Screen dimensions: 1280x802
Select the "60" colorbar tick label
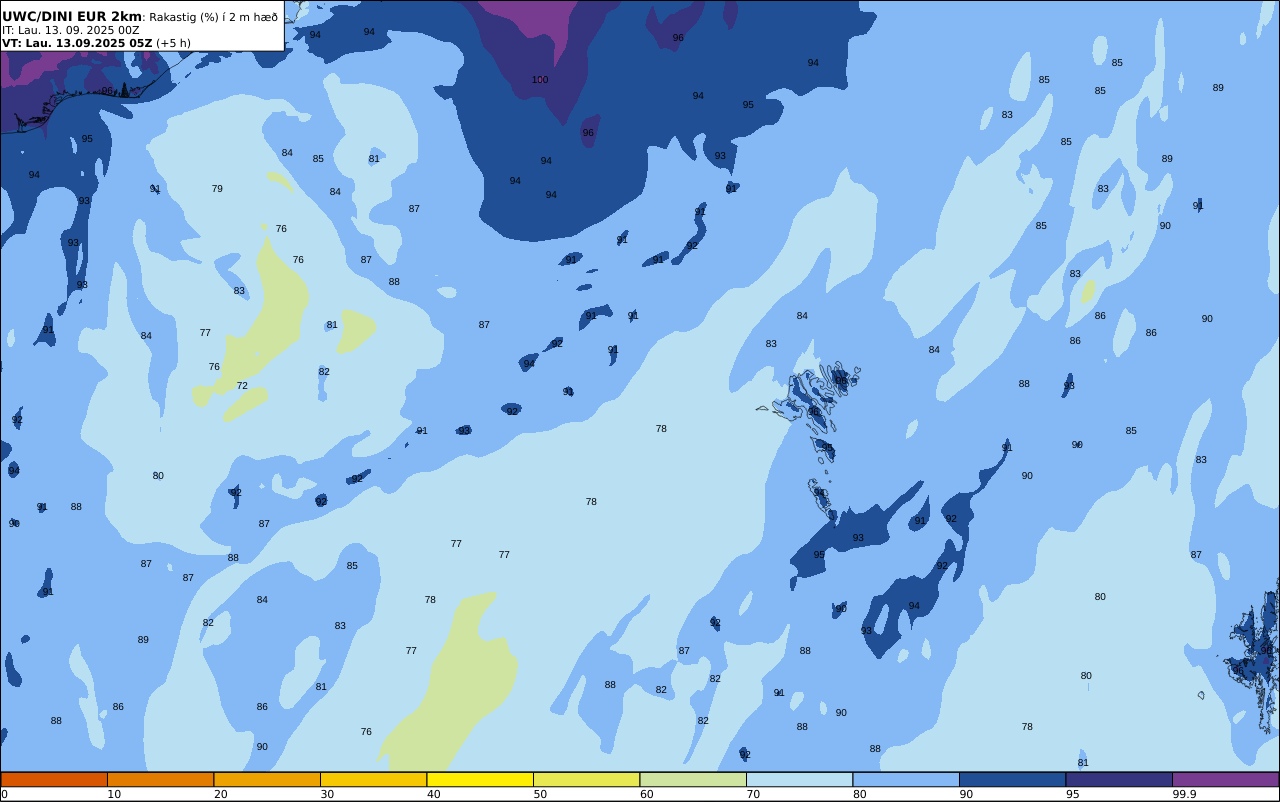click(647, 794)
